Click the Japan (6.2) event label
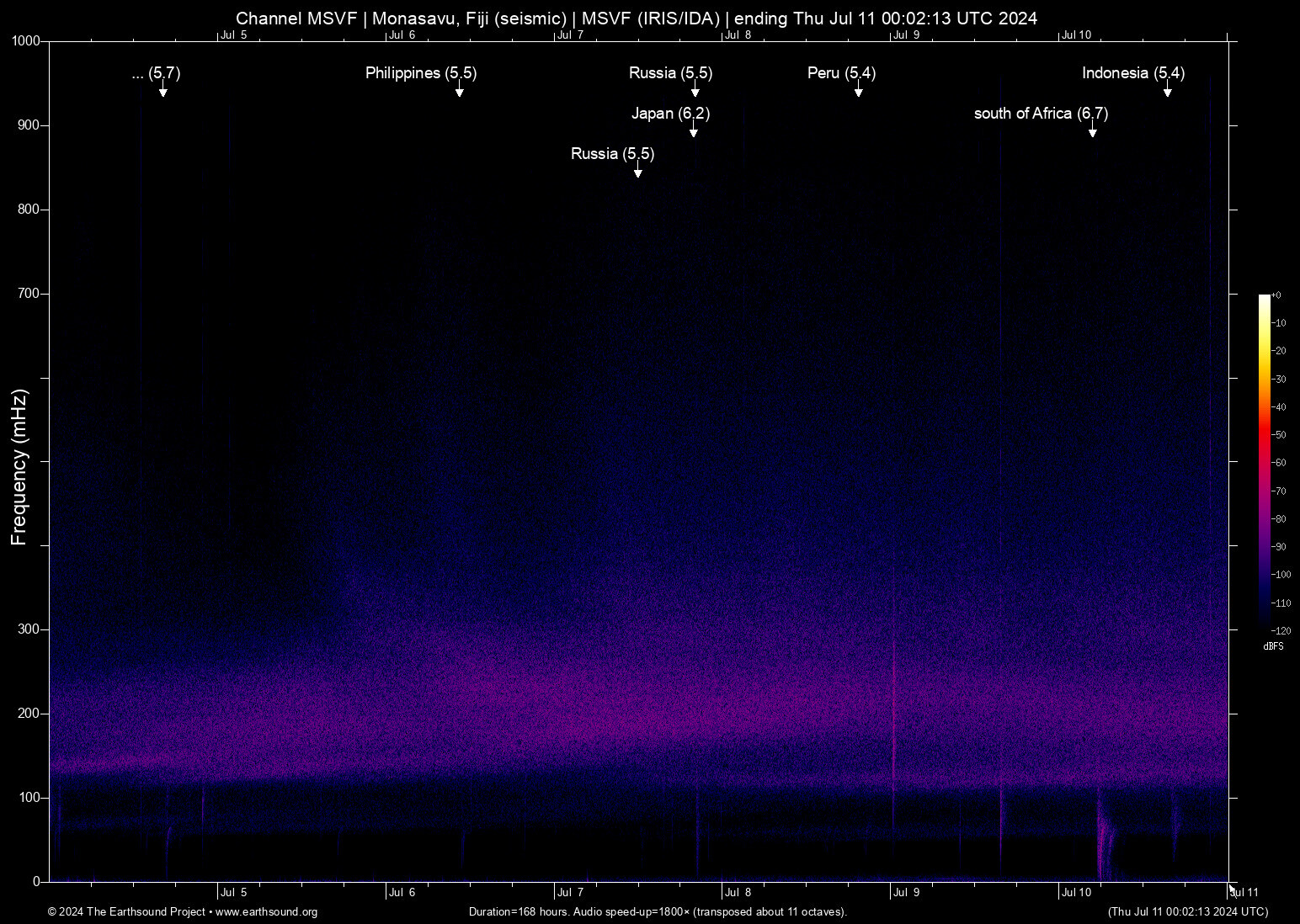 [x=670, y=114]
